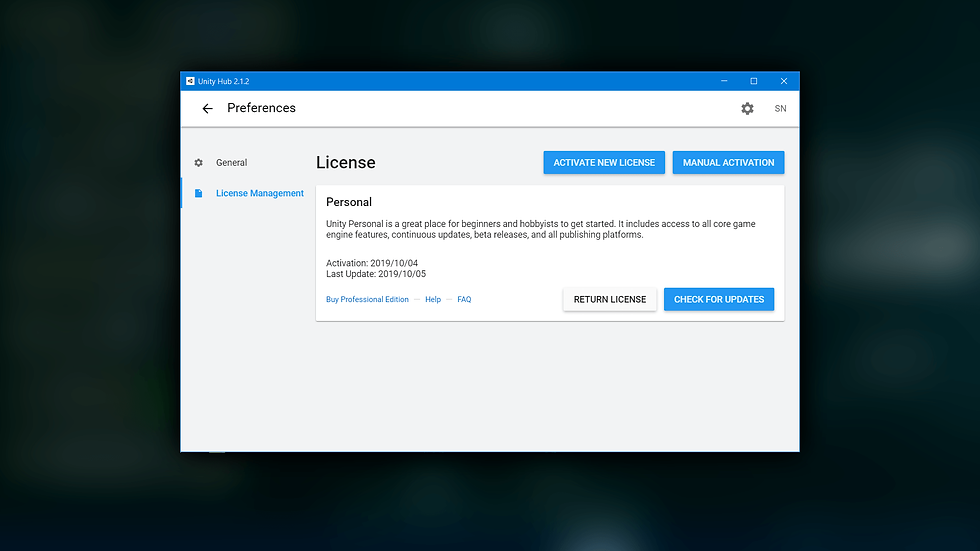Click the License Management document icon
Image resolution: width=980 pixels, height=551 pixels.
[x=199, y=194]
